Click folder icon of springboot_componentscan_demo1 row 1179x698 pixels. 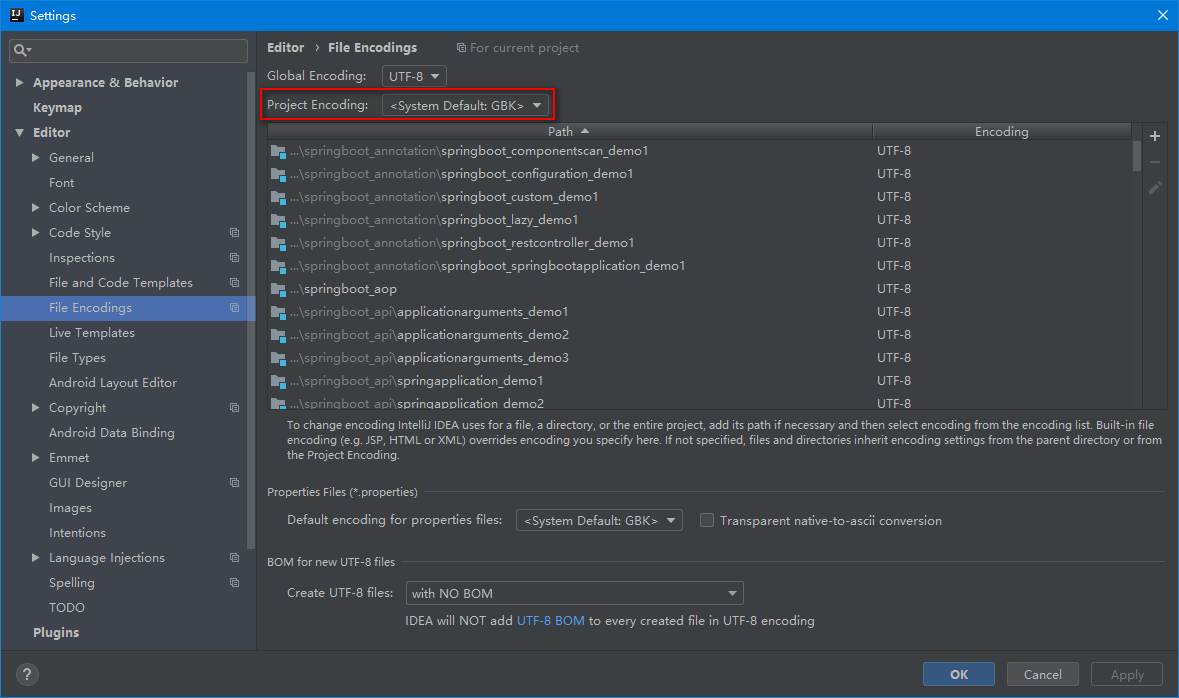click(278, 152)
